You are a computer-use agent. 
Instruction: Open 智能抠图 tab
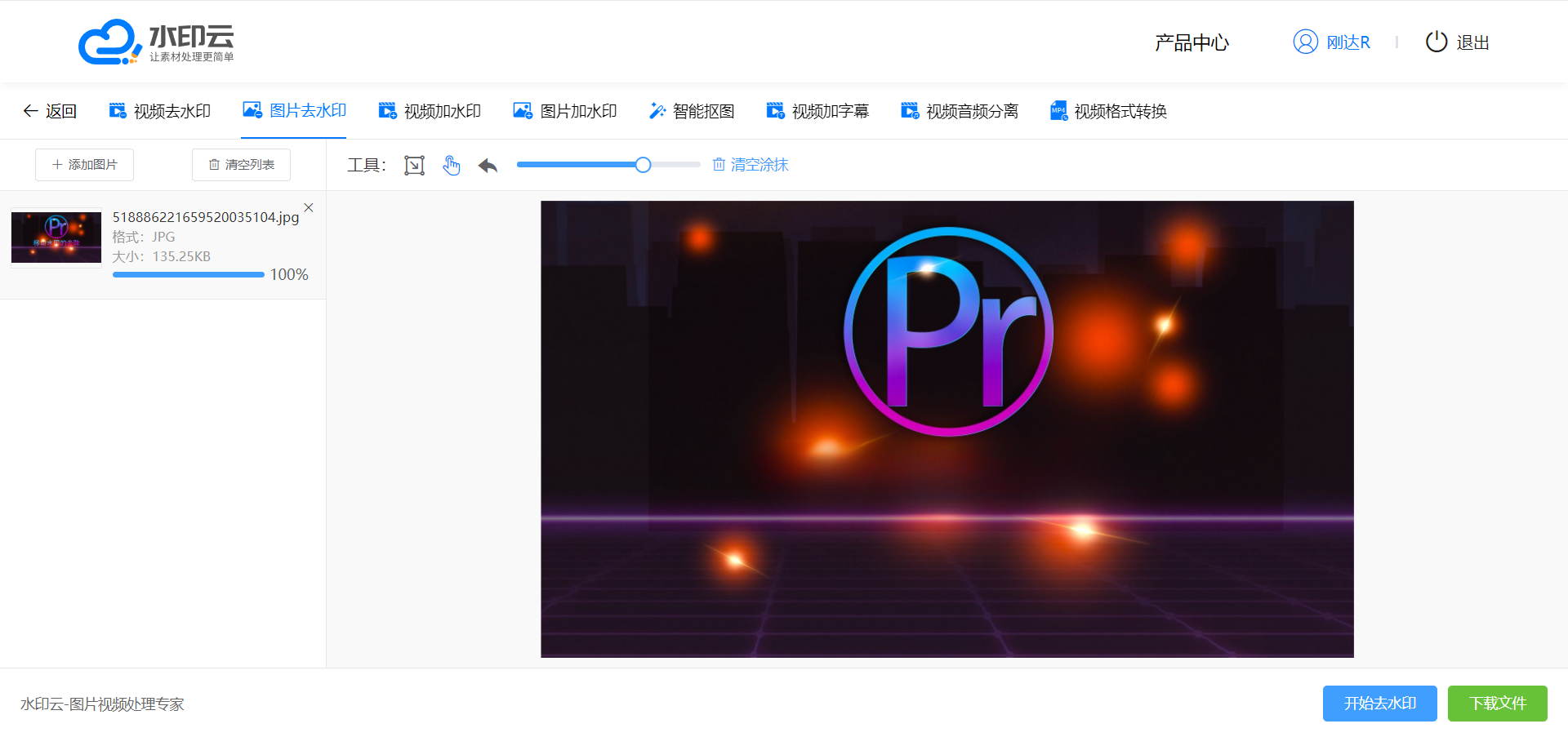tap(692, 111)
